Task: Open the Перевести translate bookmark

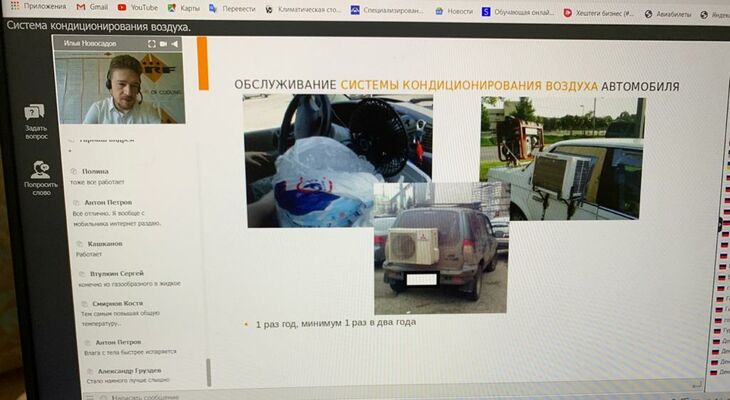Action: [x=232, y=8]
